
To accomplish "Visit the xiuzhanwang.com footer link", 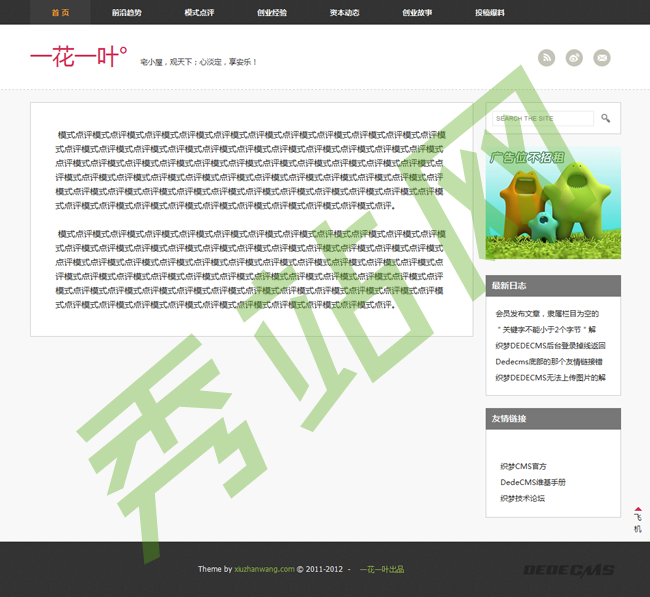I will pyautogui.click(x=264, y=569).
